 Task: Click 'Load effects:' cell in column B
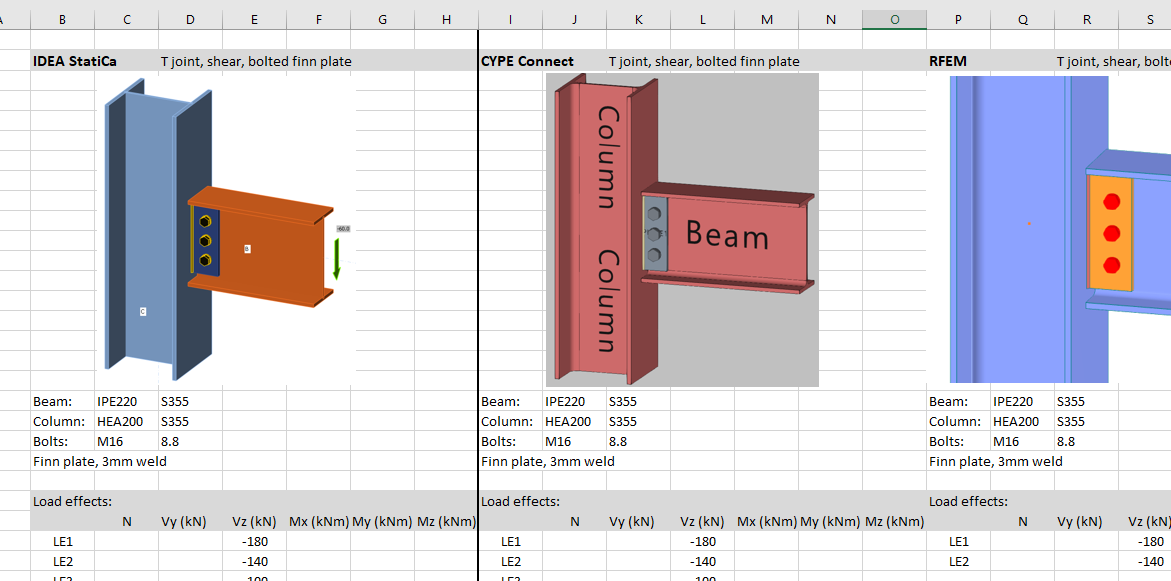click(72, 502)
